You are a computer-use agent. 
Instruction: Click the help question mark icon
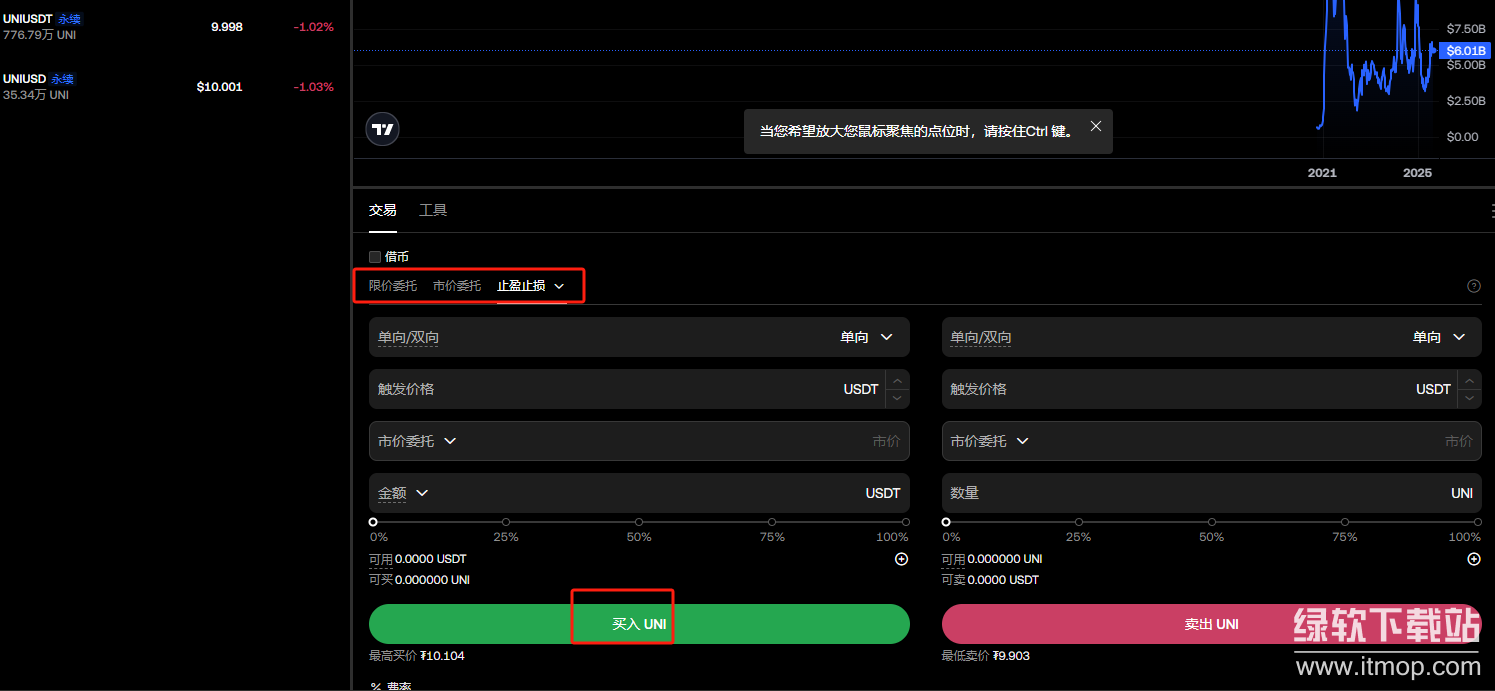1473,286
